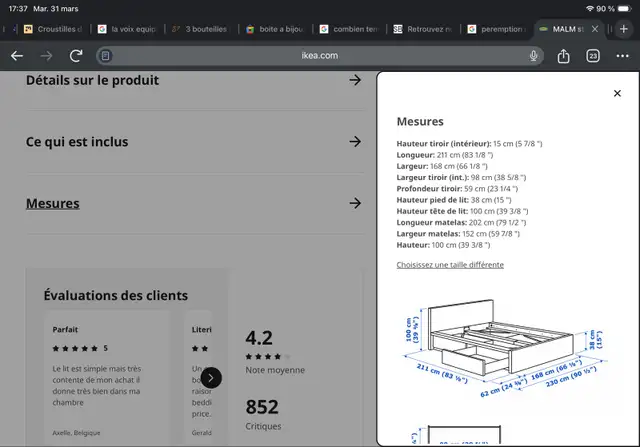
Task: Click the bed dimensions diagram
Action: point(505,348)
